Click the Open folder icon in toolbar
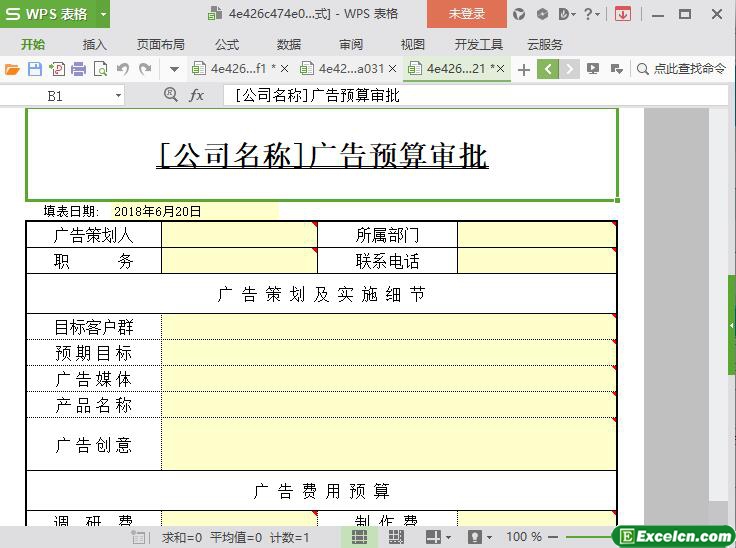The width and height of the screenshot is (736, 548). (x=12, y=69)
